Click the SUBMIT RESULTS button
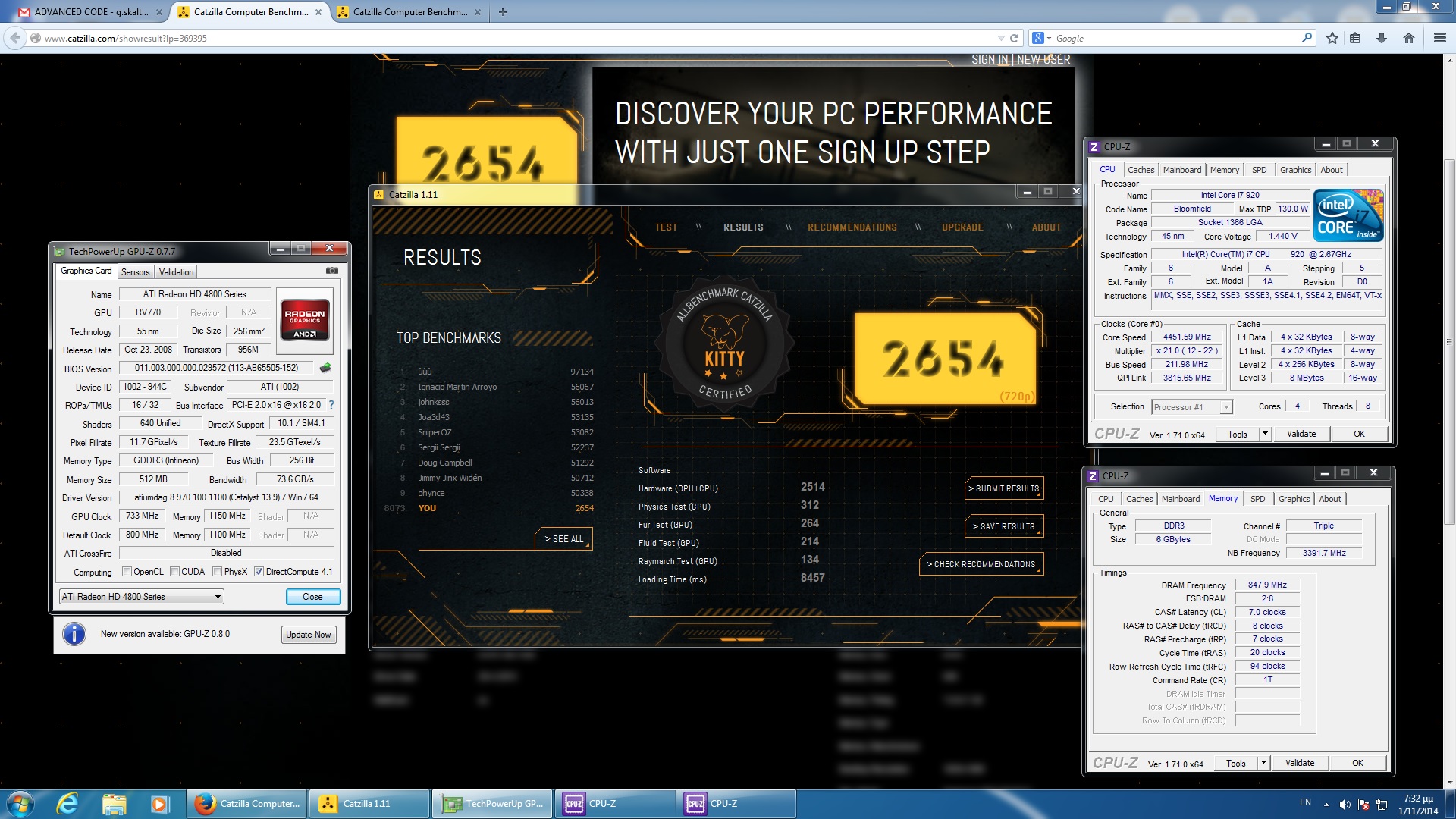Viewport: 1456px width, 819px height. 1003,488
